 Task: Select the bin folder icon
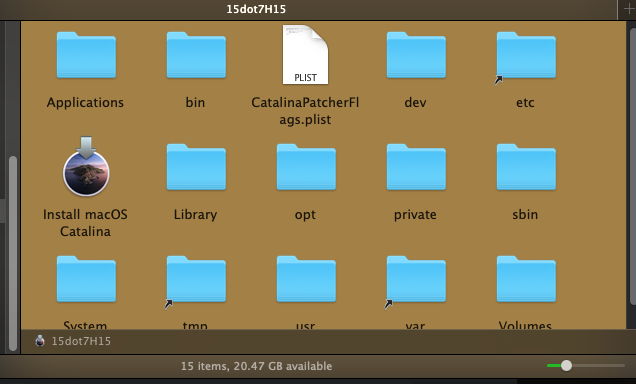click(x=196, y=55)
